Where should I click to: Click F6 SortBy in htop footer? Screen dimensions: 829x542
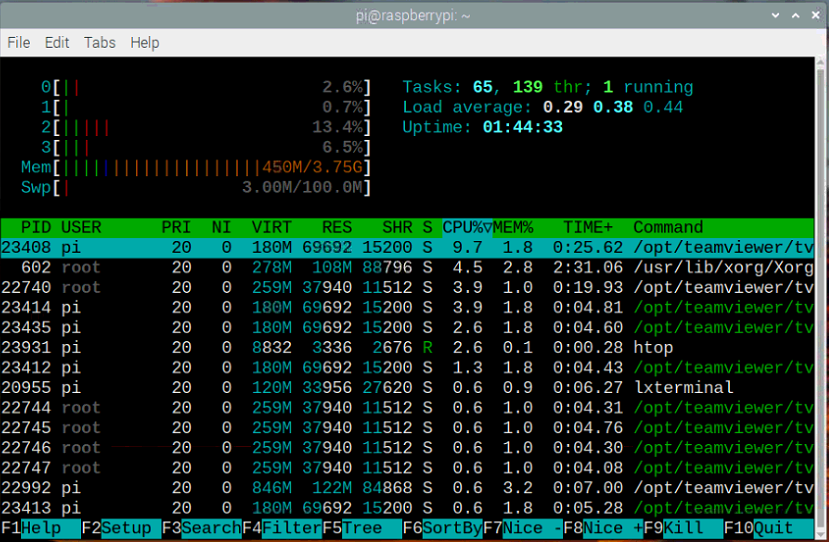[x=443, y=528]
